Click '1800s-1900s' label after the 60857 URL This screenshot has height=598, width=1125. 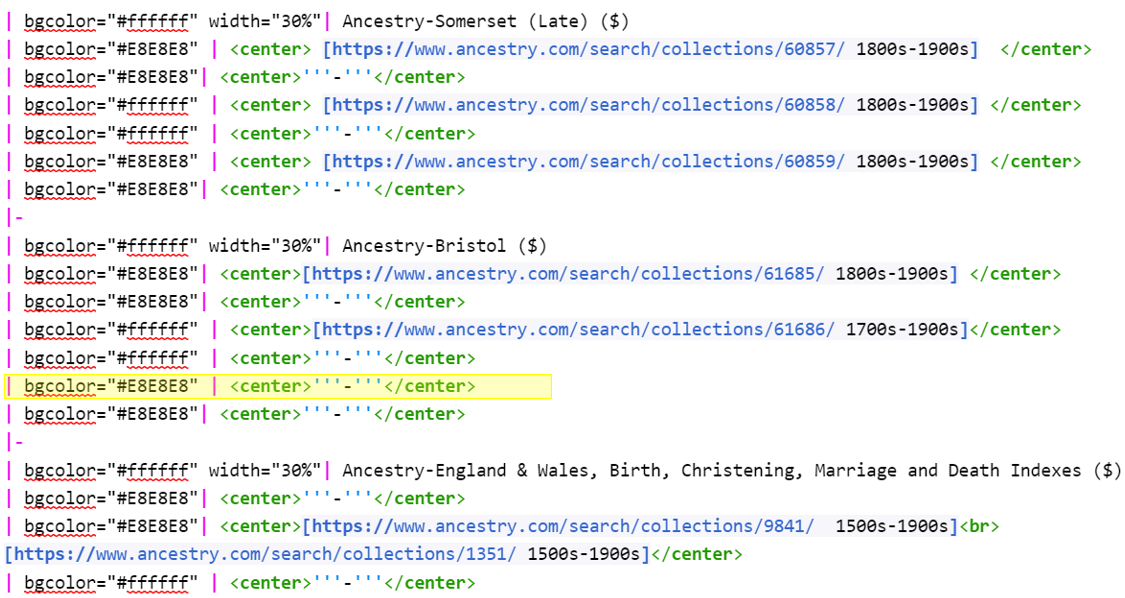pos(911,50)
